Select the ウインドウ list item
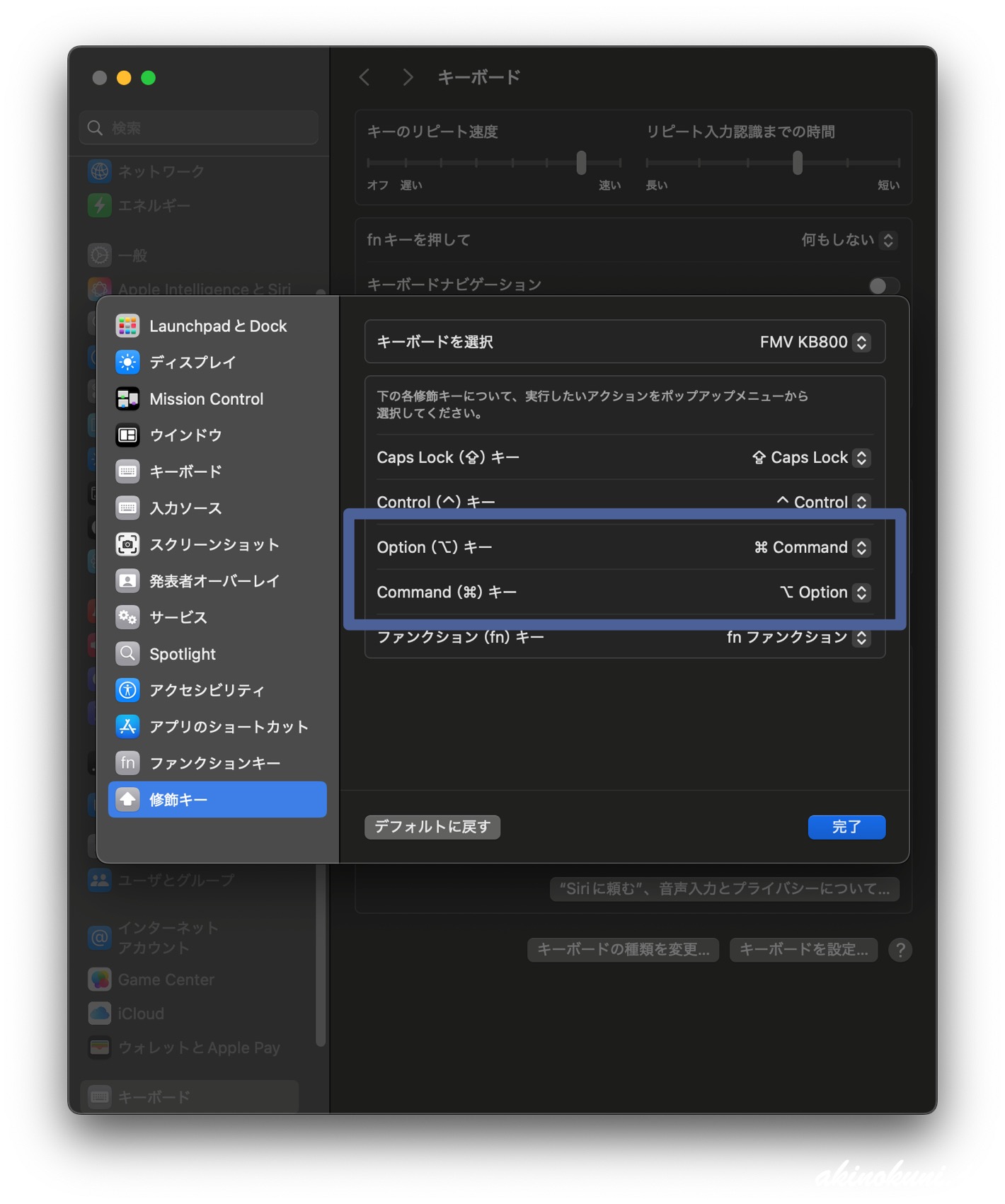The width and height of the screenshot is (1005, 1204). pos(217,435)
